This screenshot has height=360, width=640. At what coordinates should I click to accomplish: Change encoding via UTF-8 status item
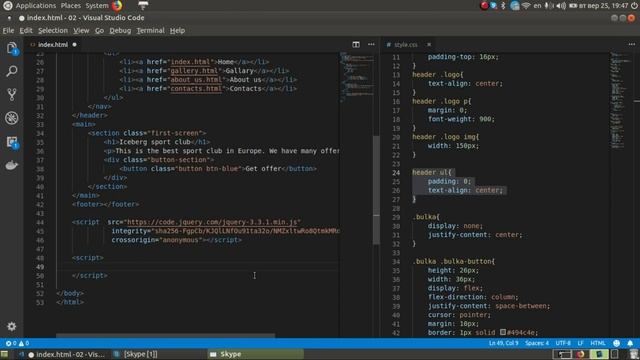coord(563,343)
